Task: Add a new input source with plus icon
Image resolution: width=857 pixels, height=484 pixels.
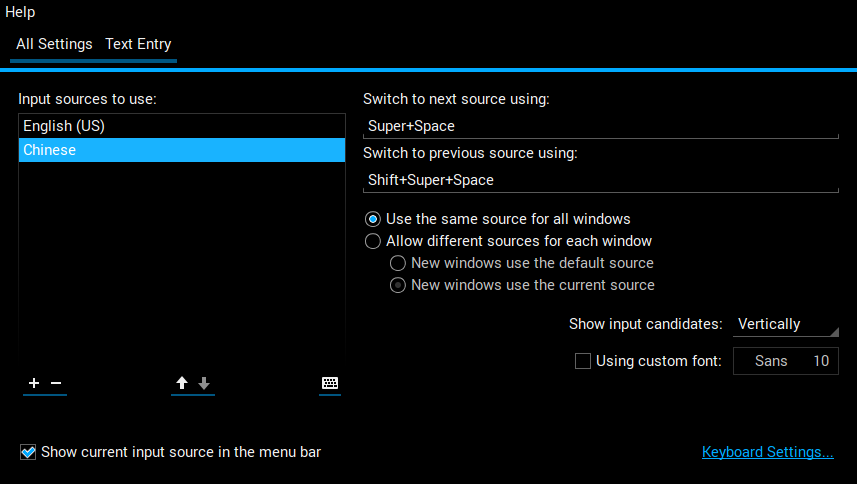Action: (34, 383)
